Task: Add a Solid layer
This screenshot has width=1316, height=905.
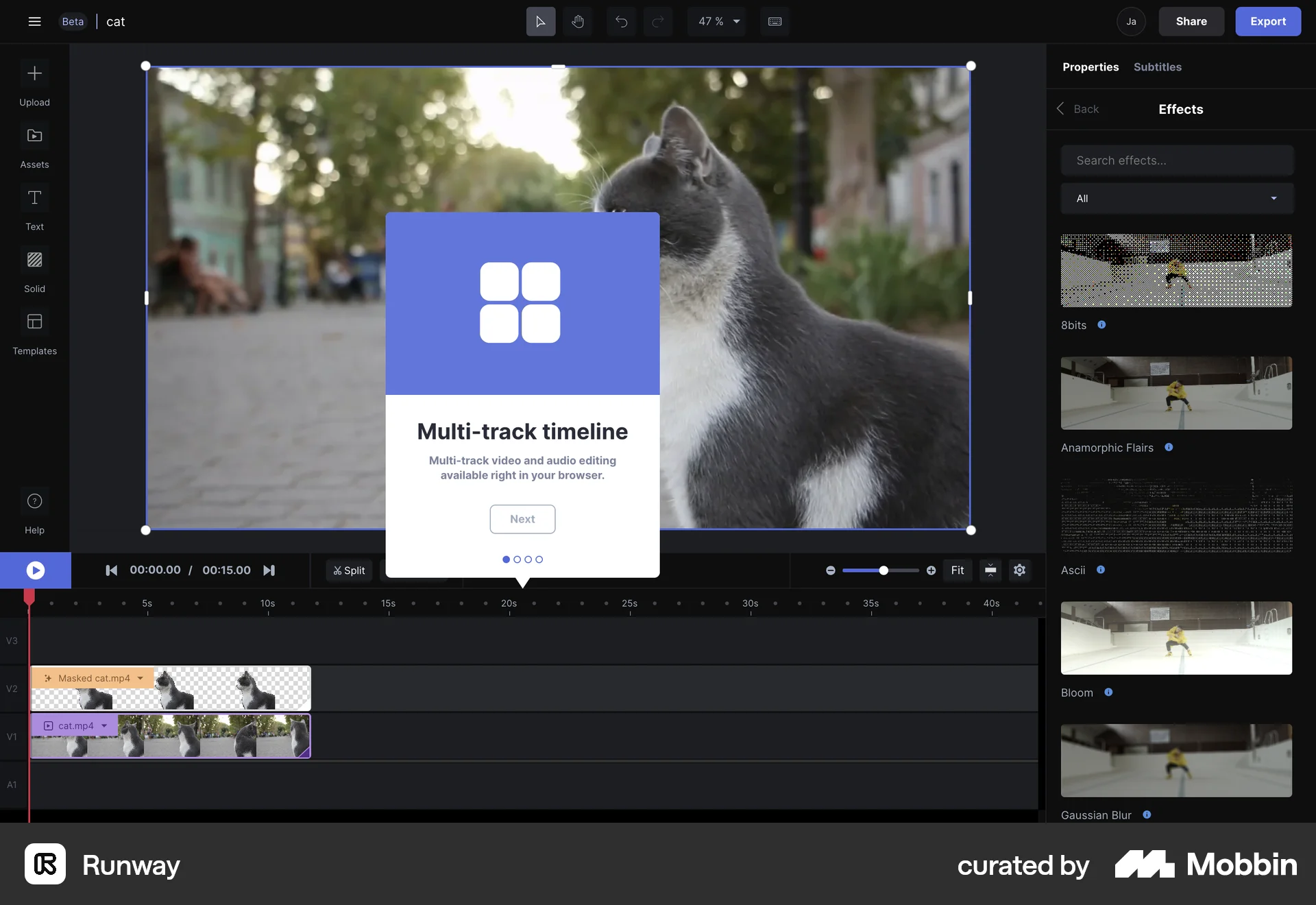Action: point(34,270)
